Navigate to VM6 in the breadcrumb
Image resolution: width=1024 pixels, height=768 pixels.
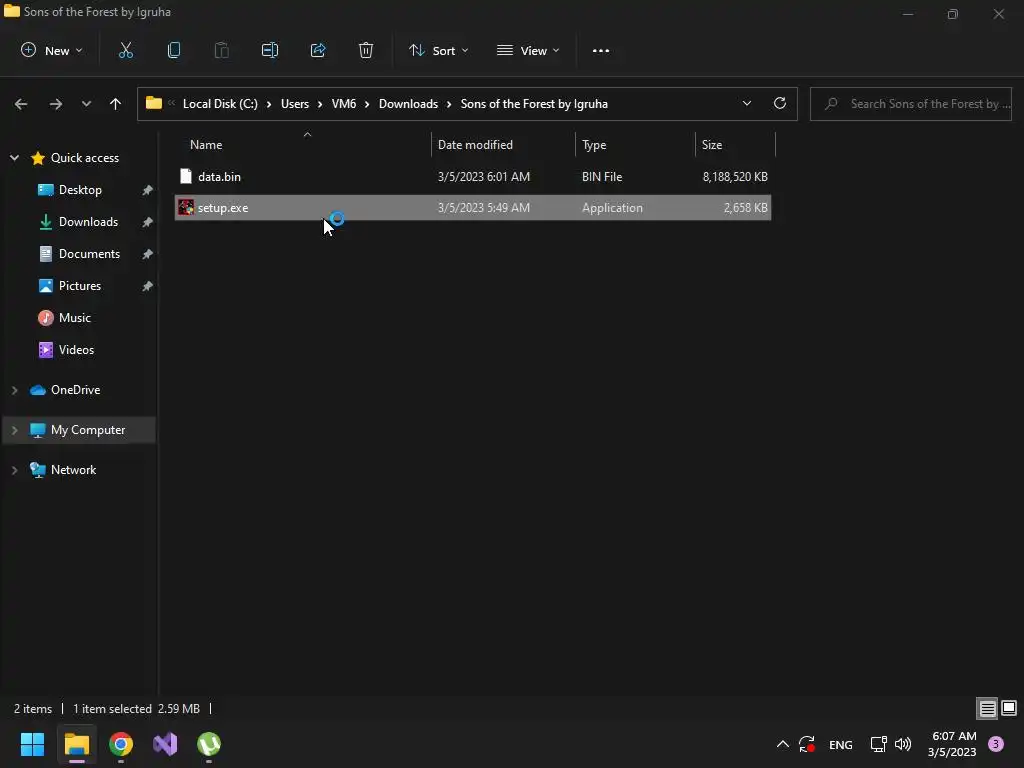(344, 104)
